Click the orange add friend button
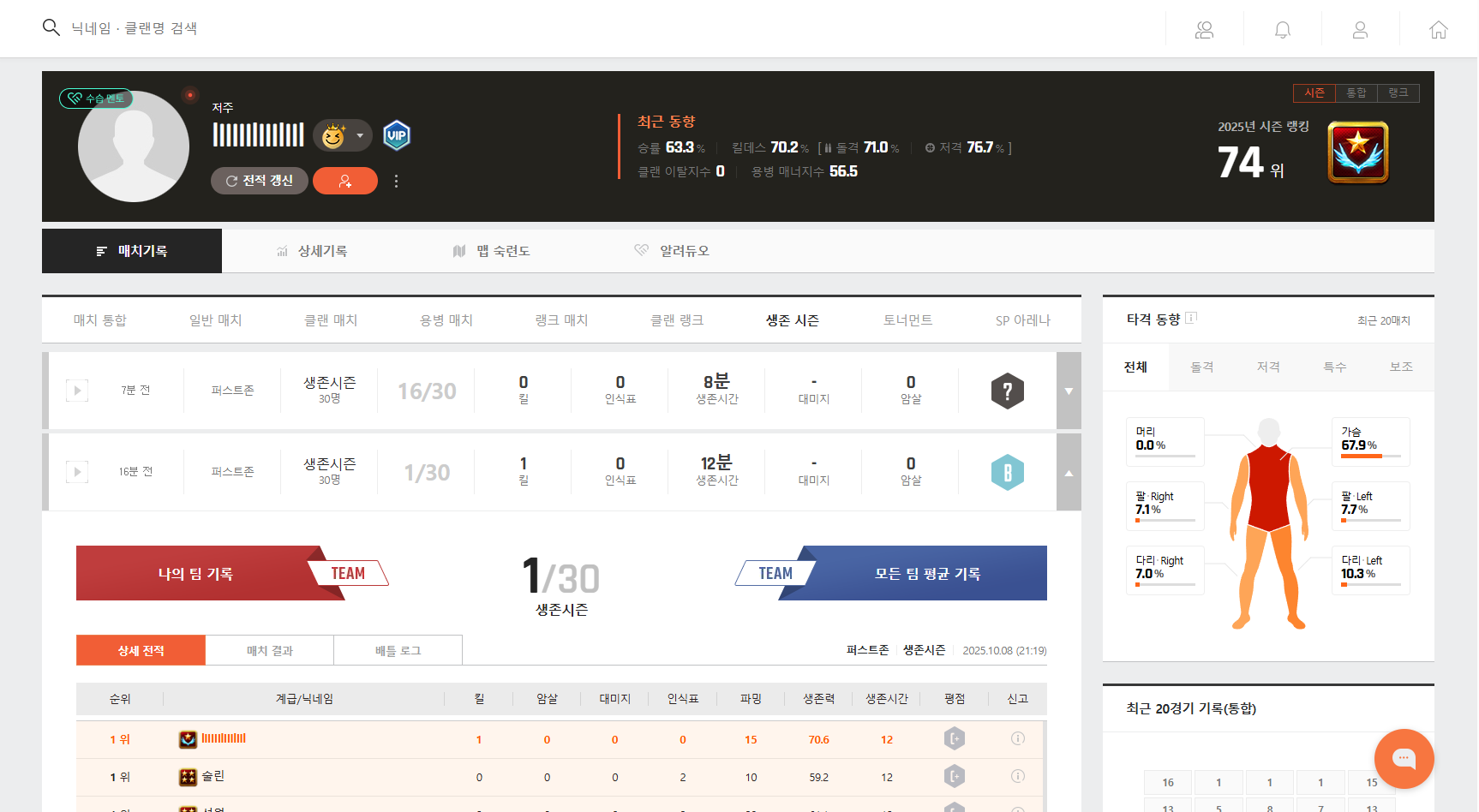The width and height of the screenshot is (1479, 812). point(344,181)
